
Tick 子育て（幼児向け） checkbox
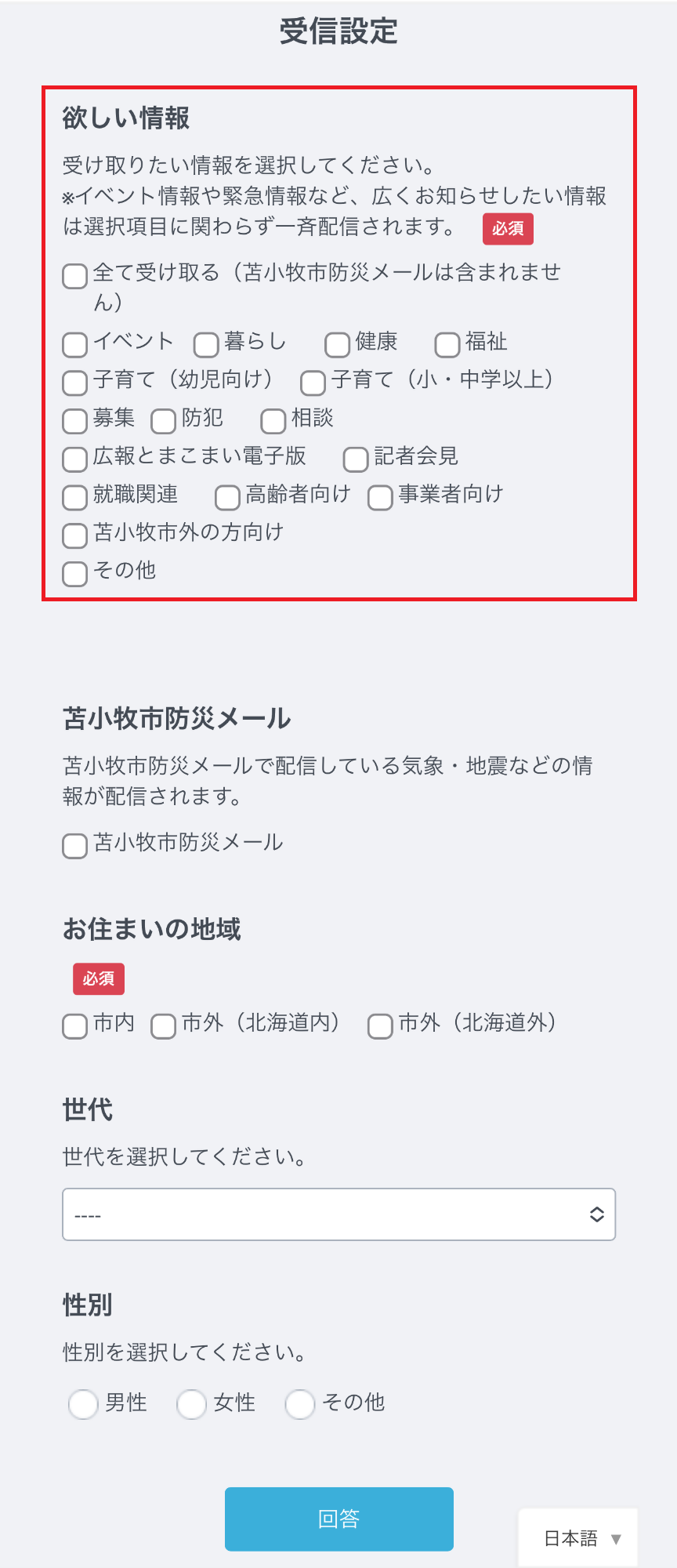[x=74, y=383]
